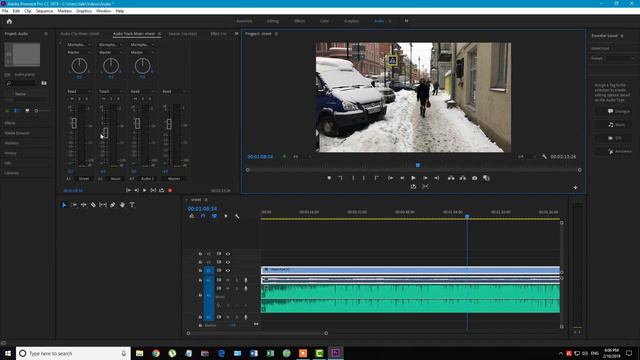Open timeline display settings wrench

pyautogui.click(x=237, y=216)
